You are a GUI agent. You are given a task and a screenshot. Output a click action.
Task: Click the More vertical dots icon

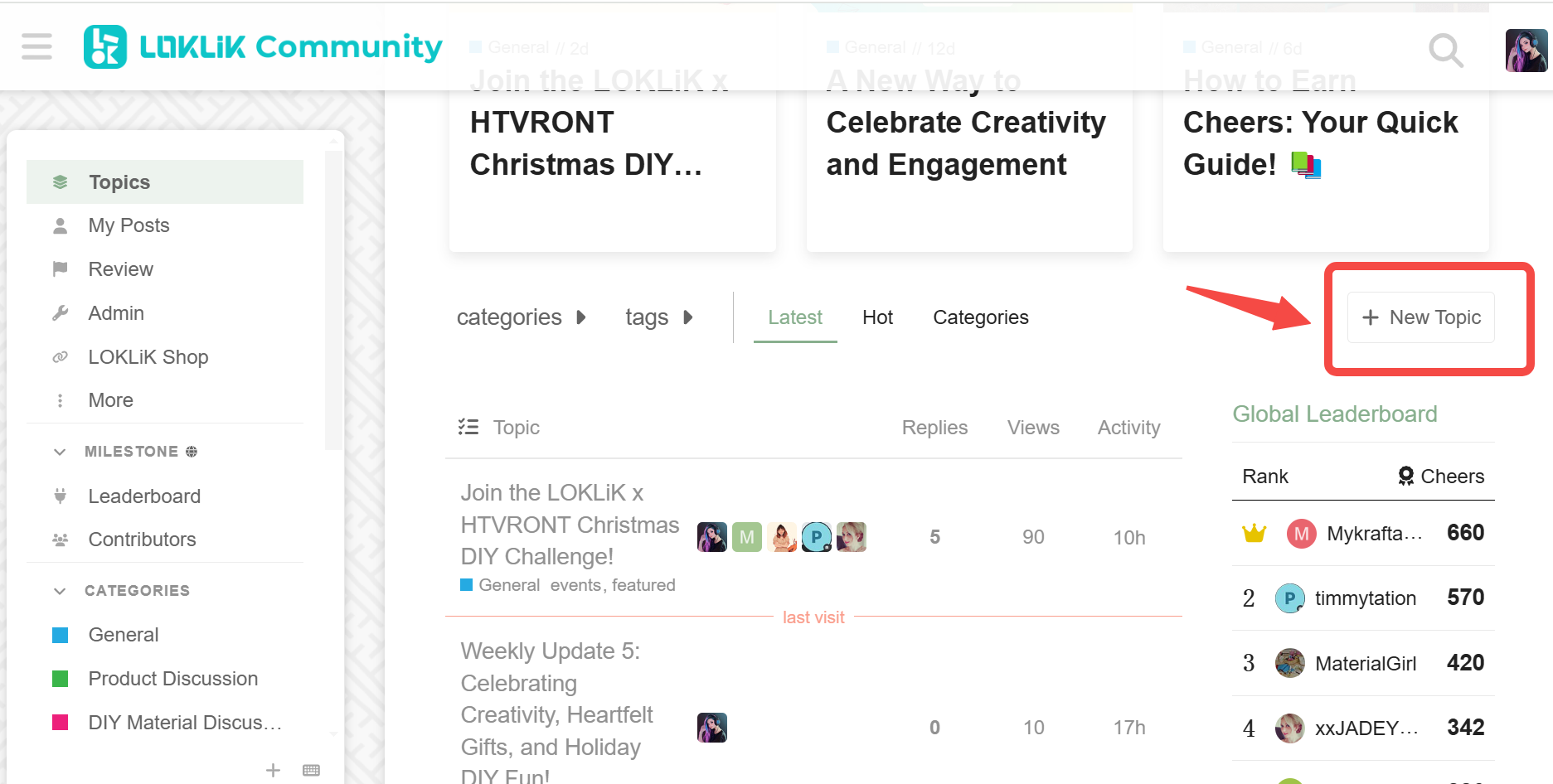point(61,400)
